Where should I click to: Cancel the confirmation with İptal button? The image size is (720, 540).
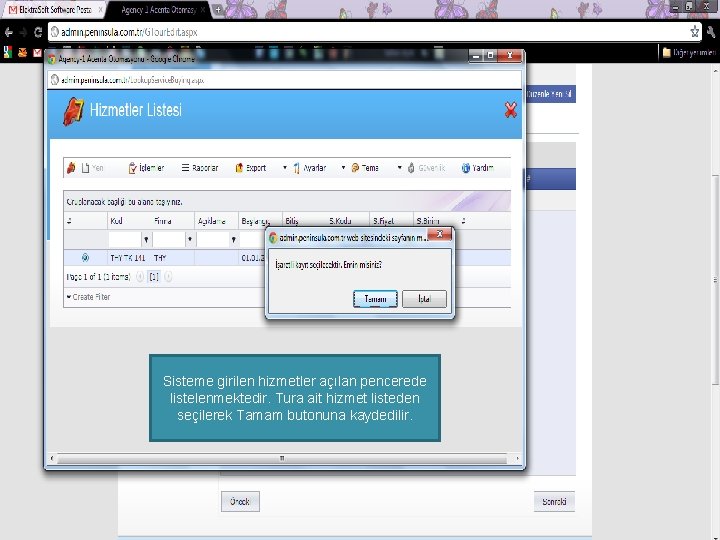pyautogui.click(x=424, y=299)
